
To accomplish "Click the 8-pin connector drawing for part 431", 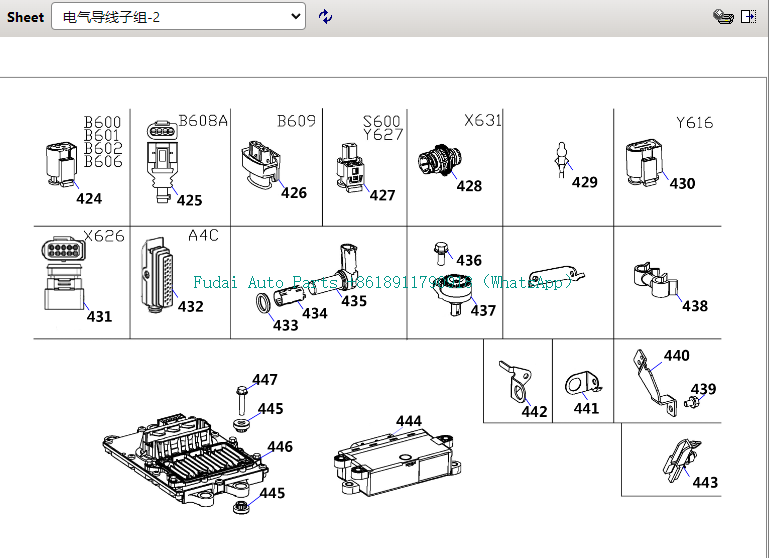I will tap(63, 273).
